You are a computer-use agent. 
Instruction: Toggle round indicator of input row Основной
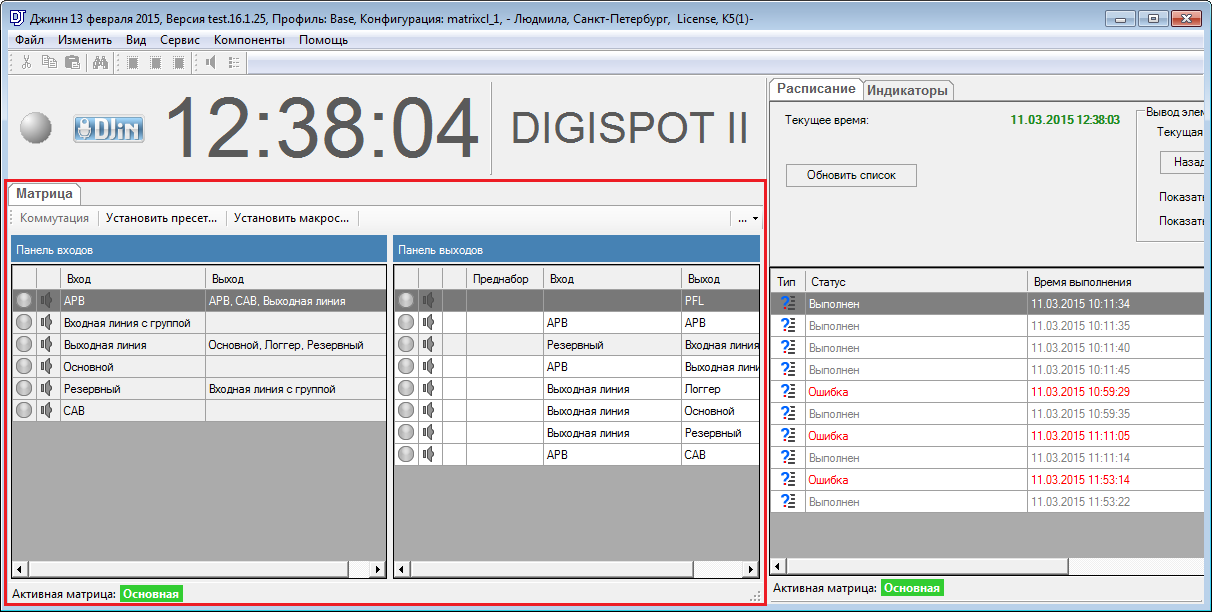pyautogui.click(x=24, y=366)
